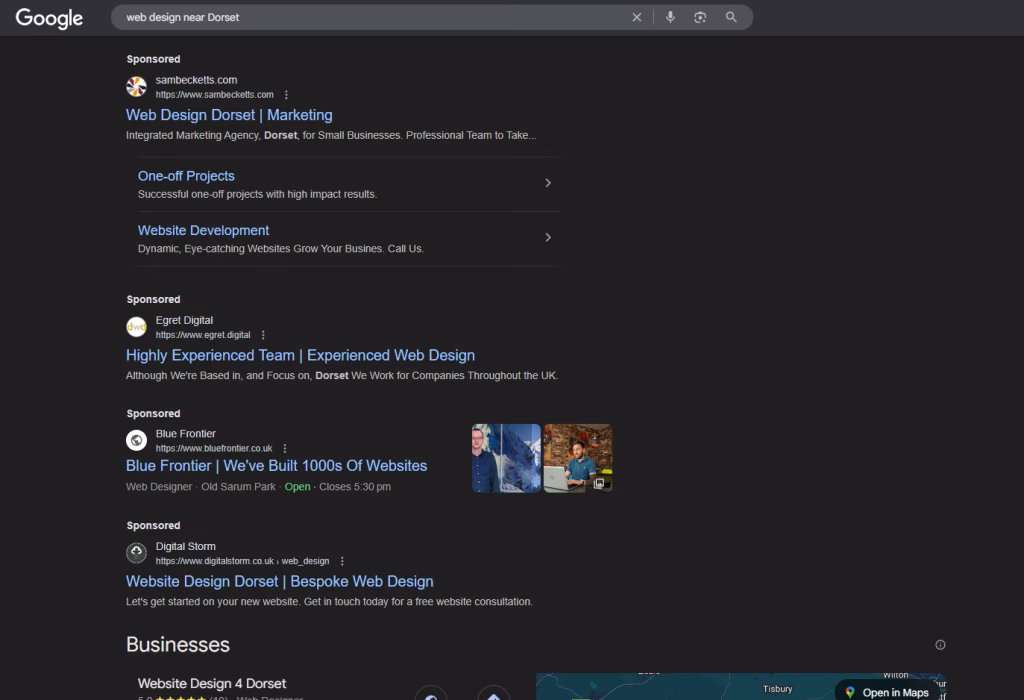Click the https://www.sambecketts.com URL text
Viewport: 1024px width, 700px height.
pos(214,95)
